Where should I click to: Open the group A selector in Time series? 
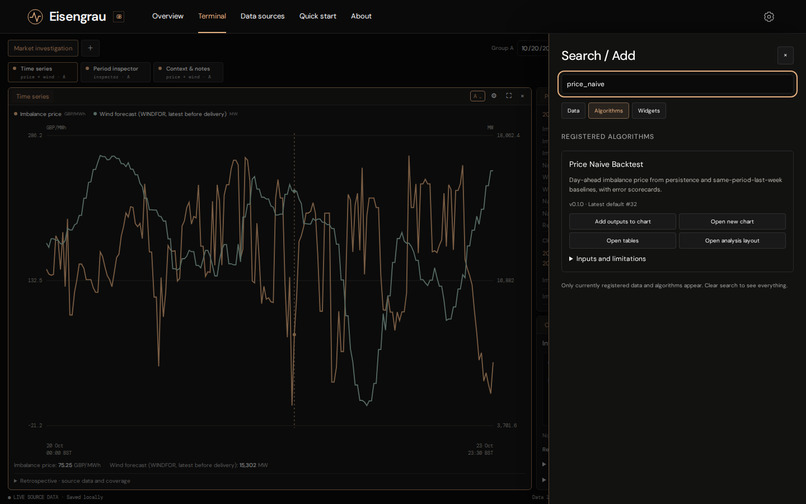tap(478, 96)
